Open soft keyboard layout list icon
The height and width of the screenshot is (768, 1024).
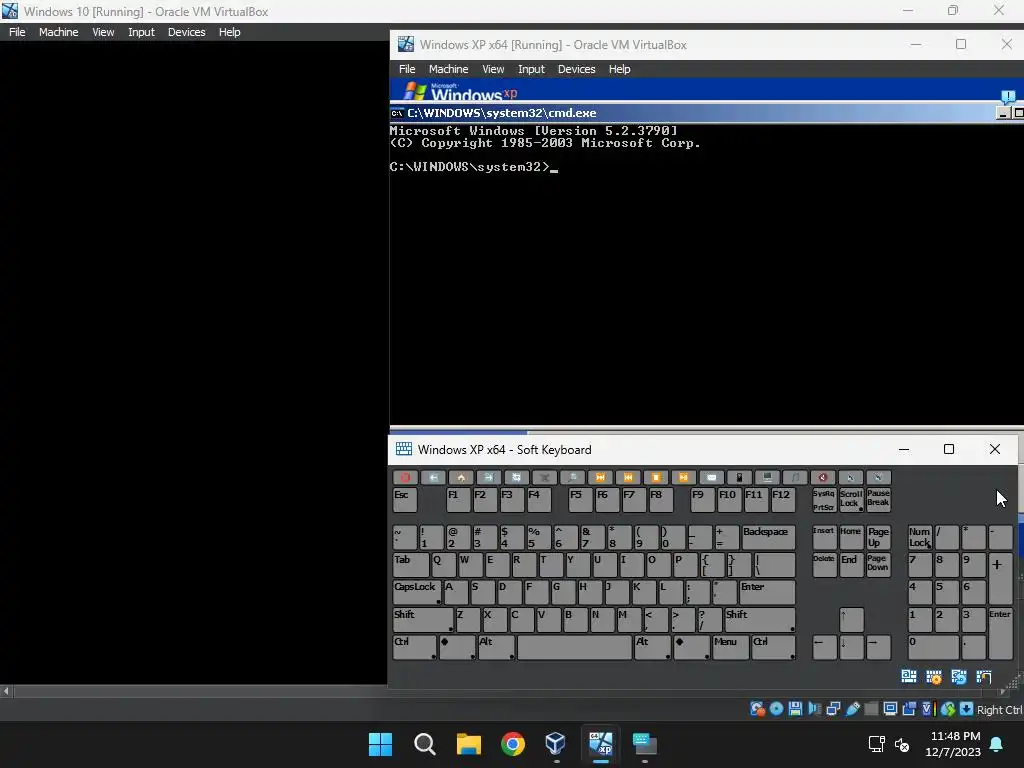(908, 677)
